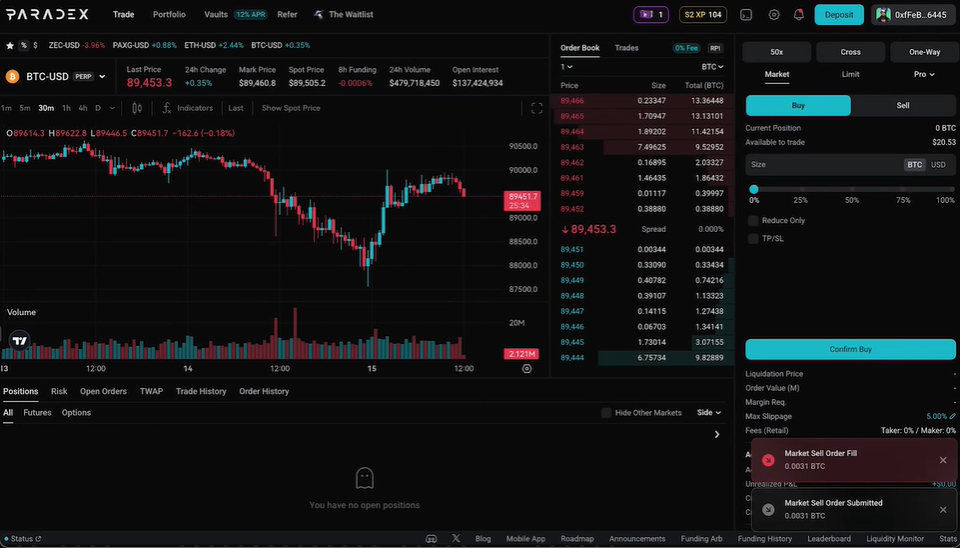Screen dimensions: 960x548
Task: Open the Funding History link
Action: click(x=764, y=539)
